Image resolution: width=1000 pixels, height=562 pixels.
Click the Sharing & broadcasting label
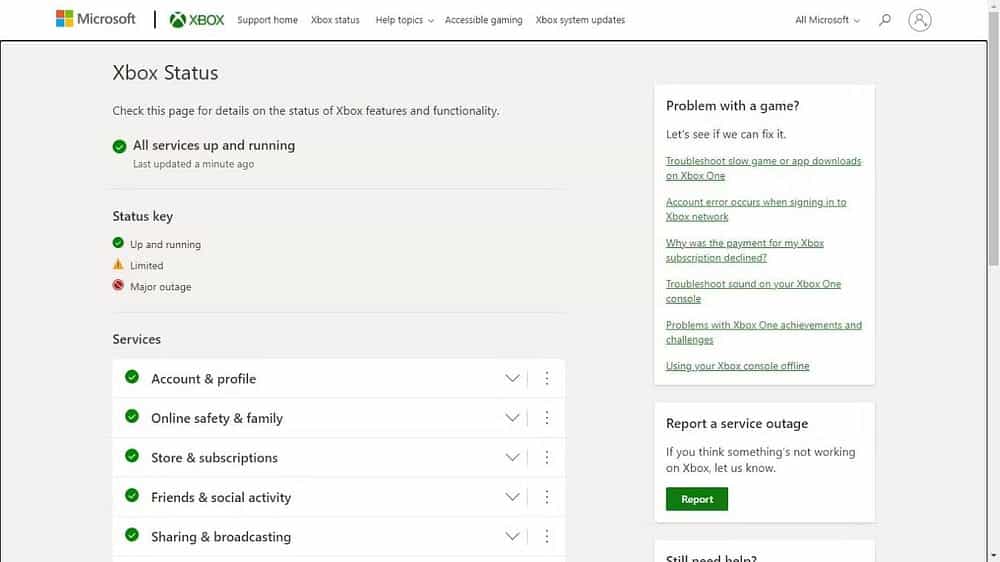[x=221, y=536]
